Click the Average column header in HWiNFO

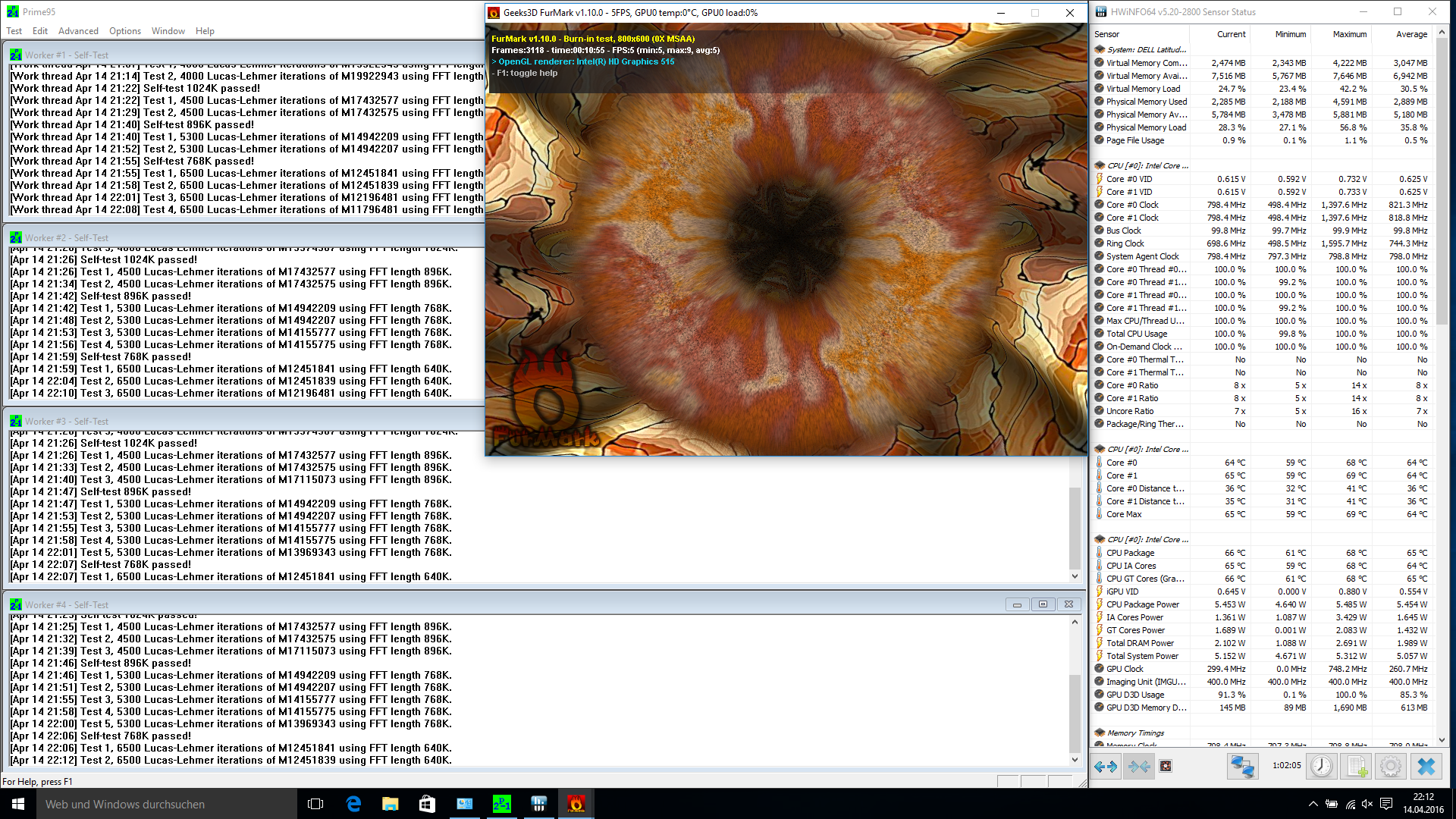click(x=1401, y=34)
